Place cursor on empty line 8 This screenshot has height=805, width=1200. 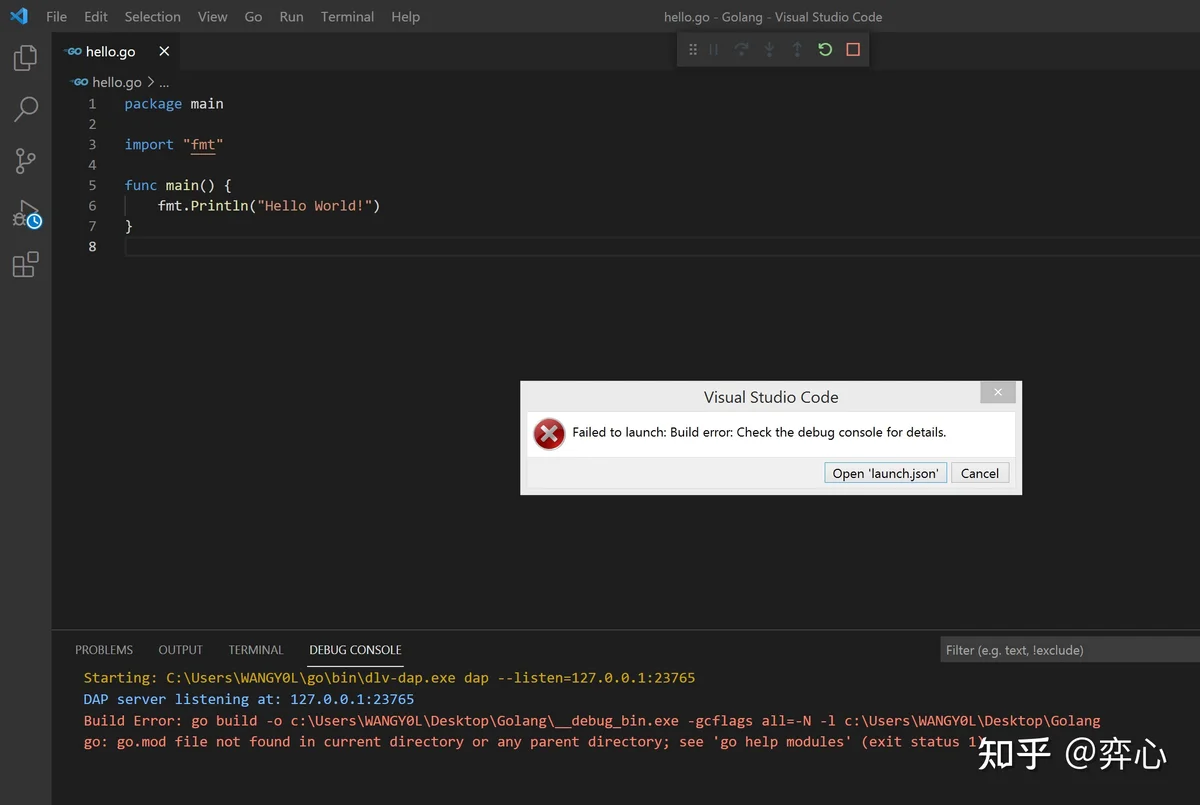click(x=660, y=247)
